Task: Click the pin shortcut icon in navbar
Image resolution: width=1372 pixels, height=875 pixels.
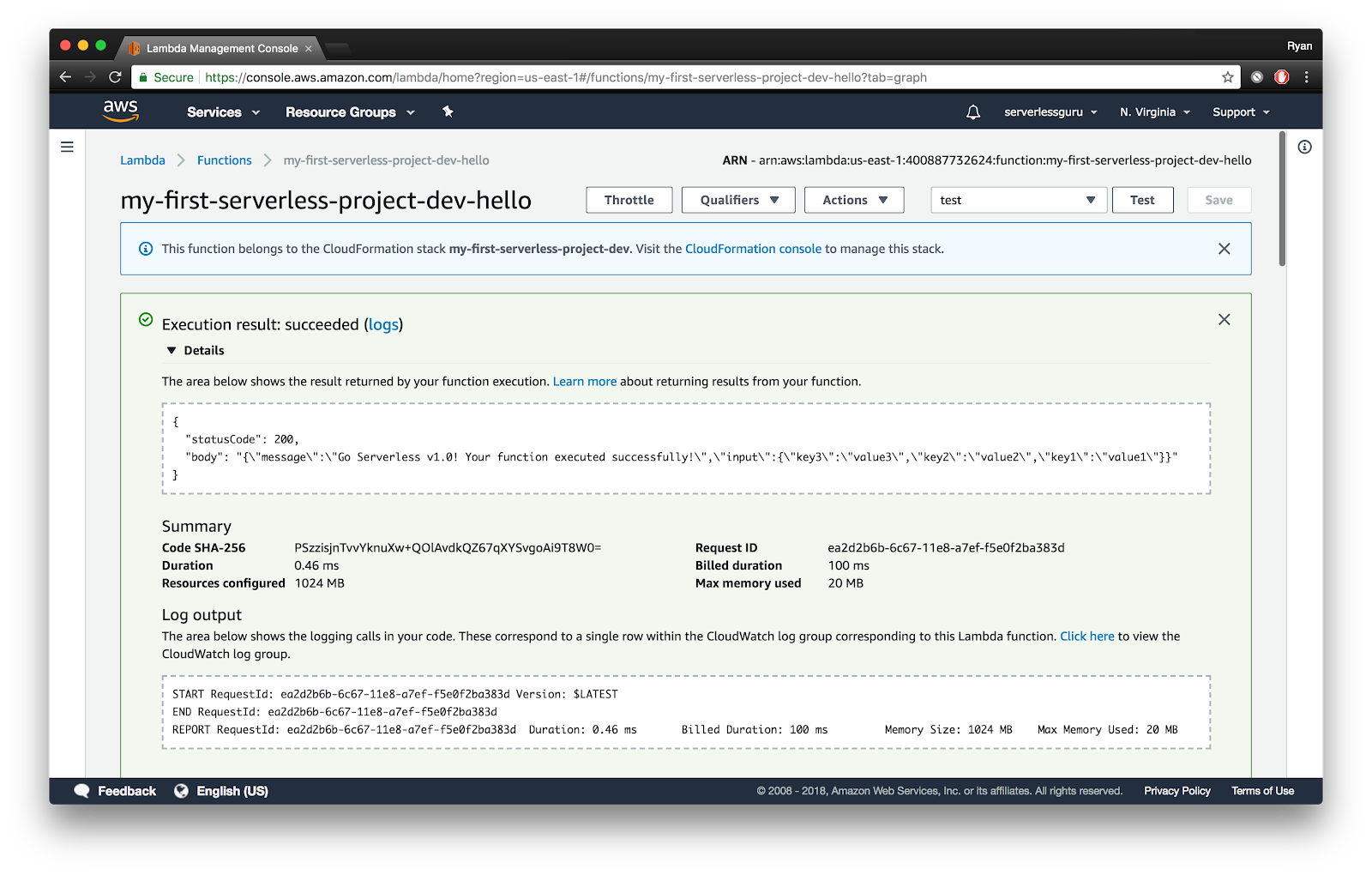Action: [448, 112]
